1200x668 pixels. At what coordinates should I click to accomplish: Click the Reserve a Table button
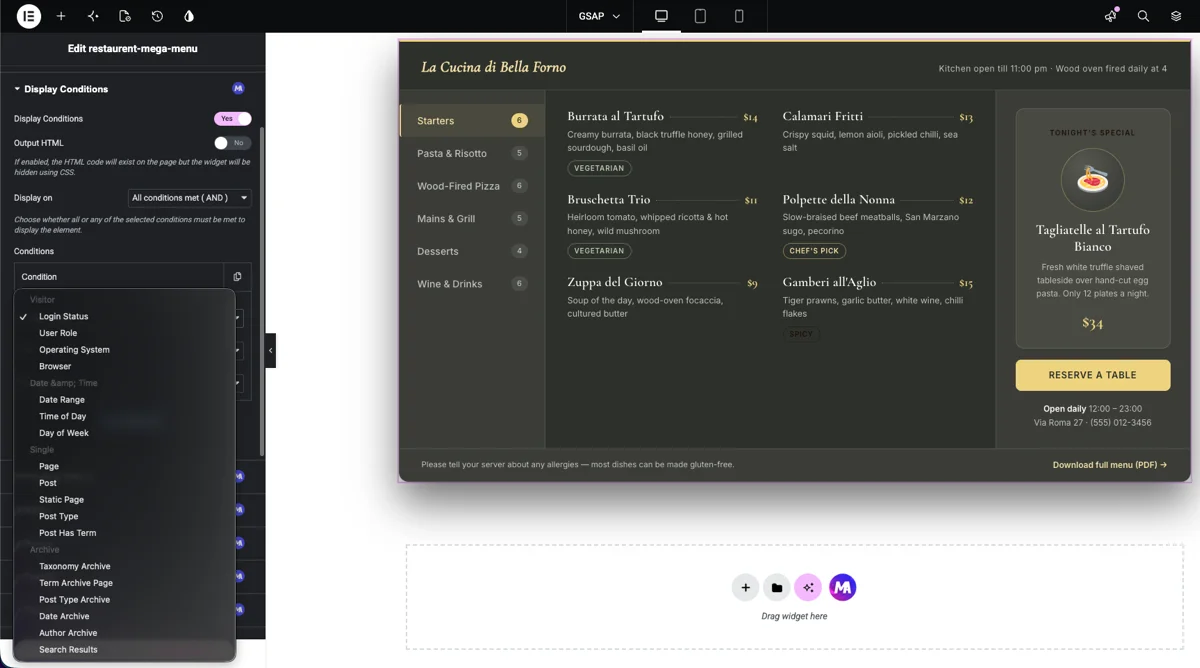pyautogui.click(x=1093, y=375)
